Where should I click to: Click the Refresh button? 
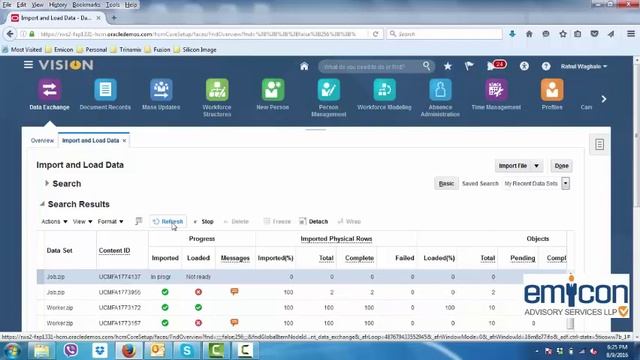(x=168, y=221)
